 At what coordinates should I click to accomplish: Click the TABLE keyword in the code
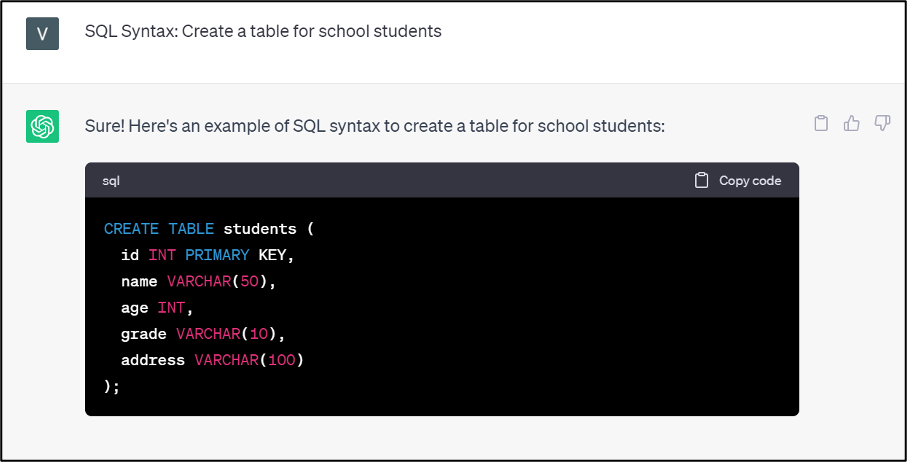pyautogui.click(x=190, y=229)
